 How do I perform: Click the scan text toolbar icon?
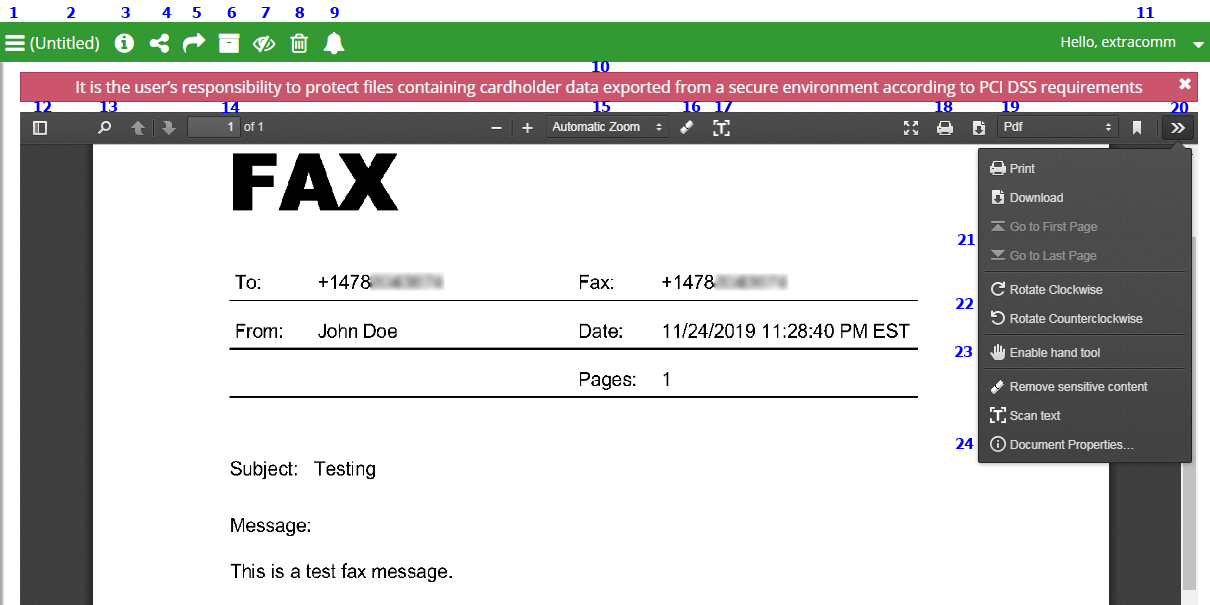click(721, 128)
